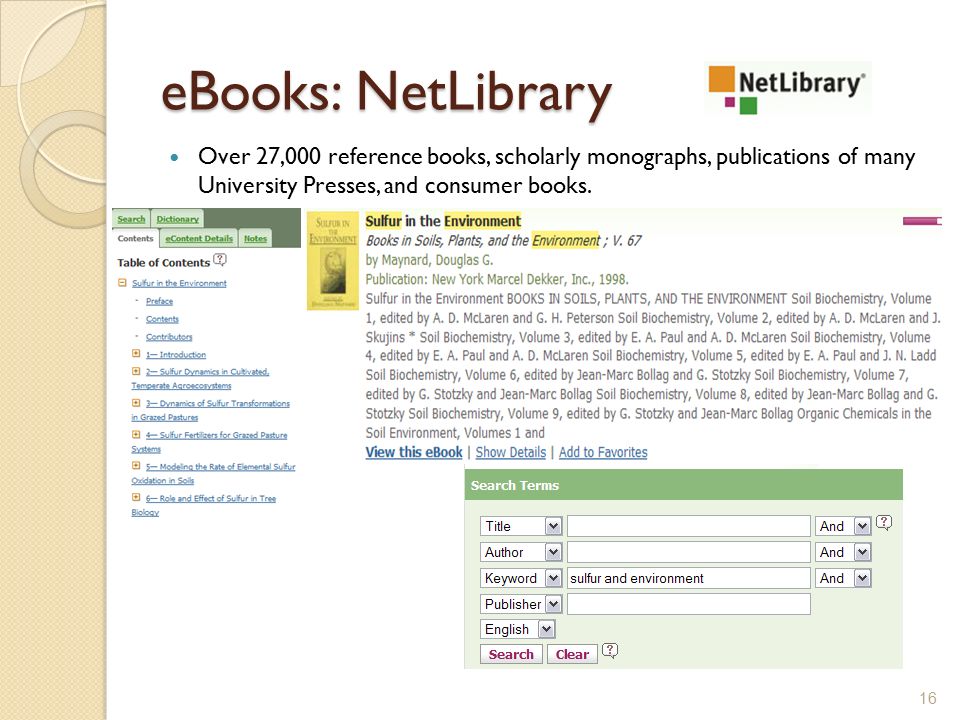Viewport: 960px width, 720px height.
Task: Click the View this eBook link
Action: click(414, 452)
